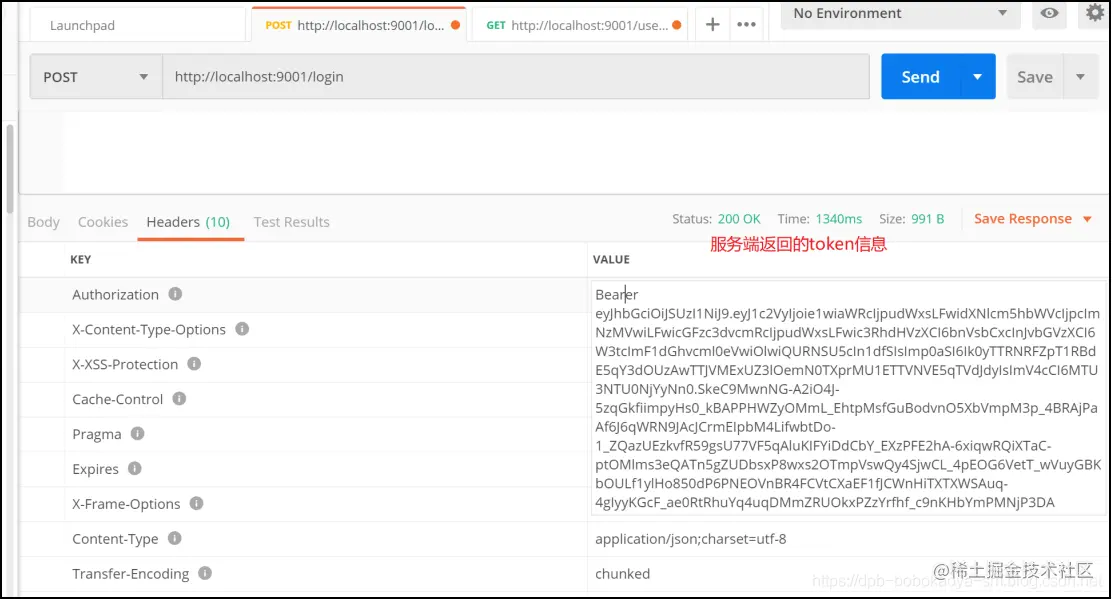Expand Send button dropdown arrow
The image size is (1112, 599).
(977, 77)
